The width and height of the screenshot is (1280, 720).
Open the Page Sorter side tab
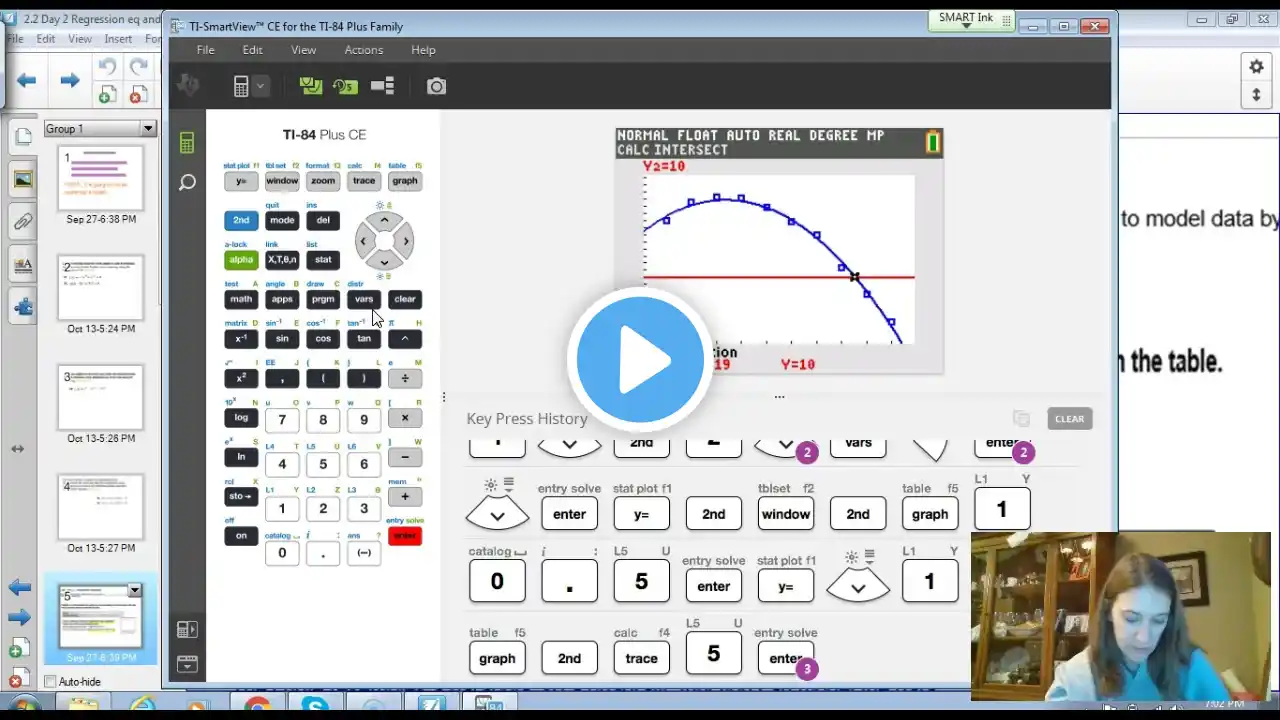tap(22, 136)
